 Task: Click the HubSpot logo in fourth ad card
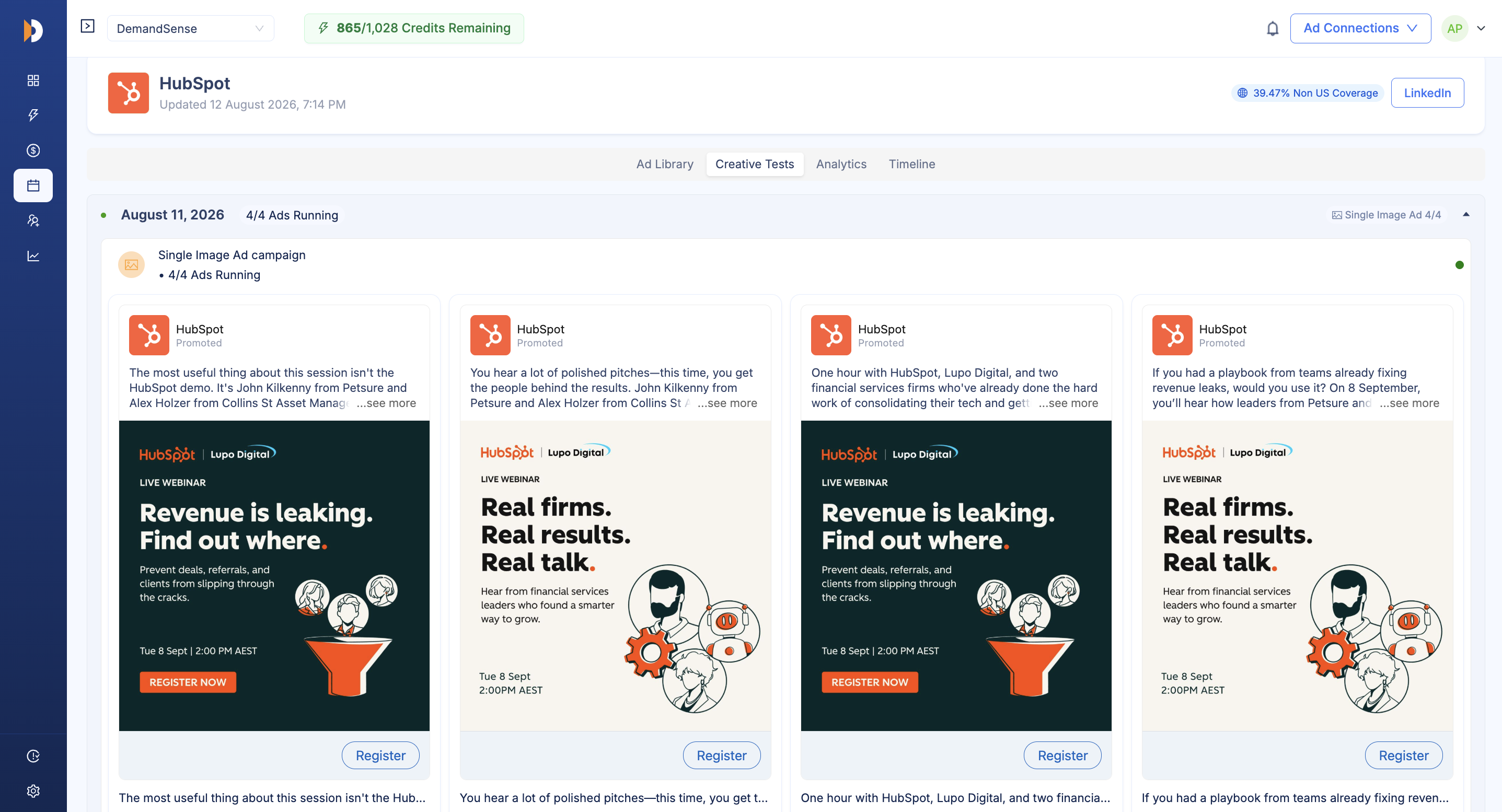click(1172, 335)
